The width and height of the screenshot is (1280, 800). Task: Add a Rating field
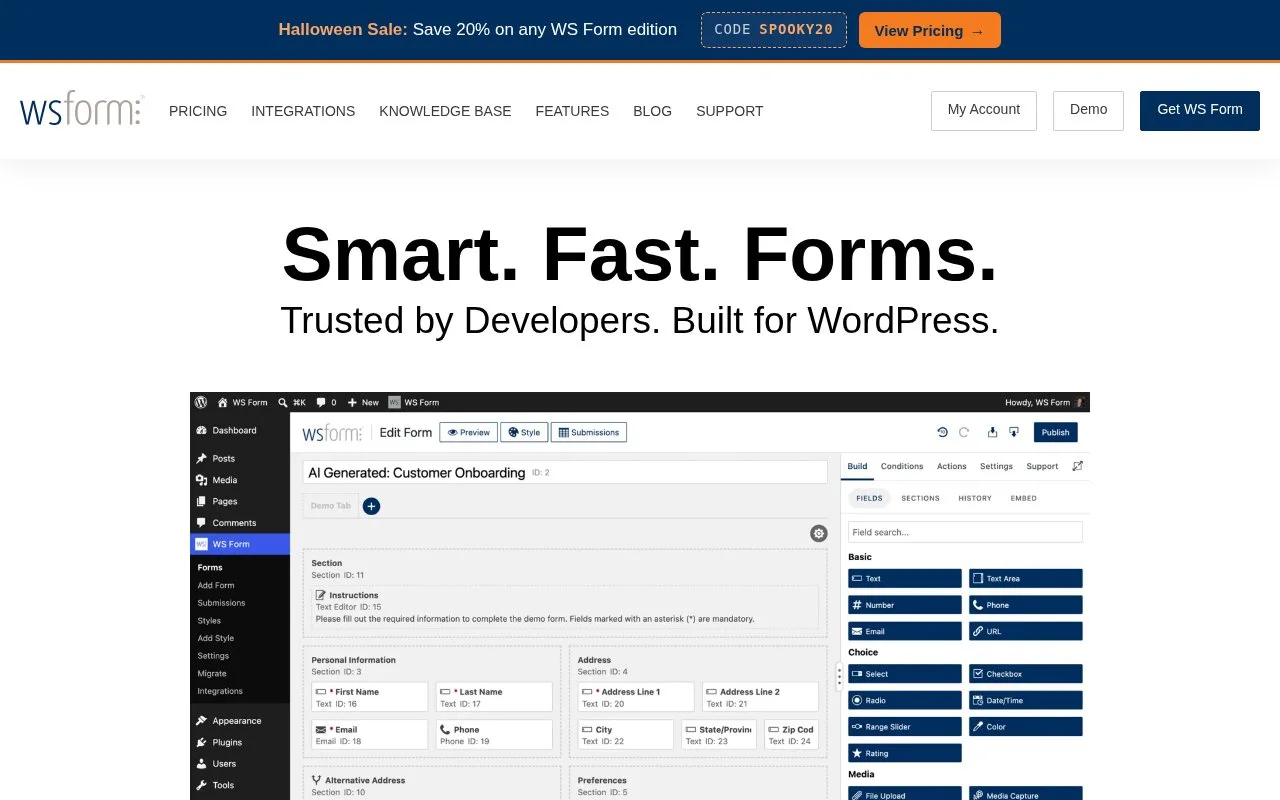click(905, 753)
